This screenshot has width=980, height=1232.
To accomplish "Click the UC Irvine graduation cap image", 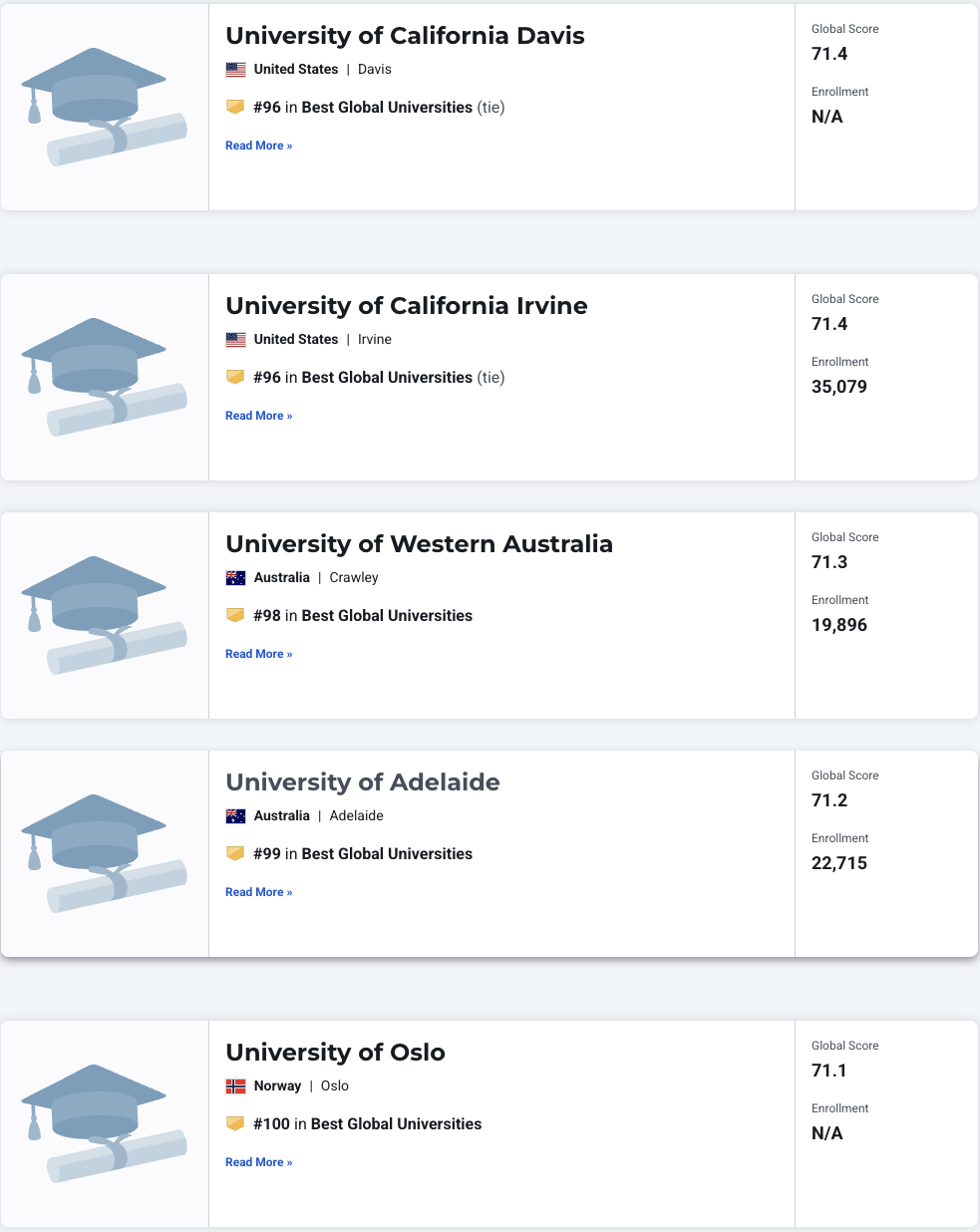I will coord(104,377).
